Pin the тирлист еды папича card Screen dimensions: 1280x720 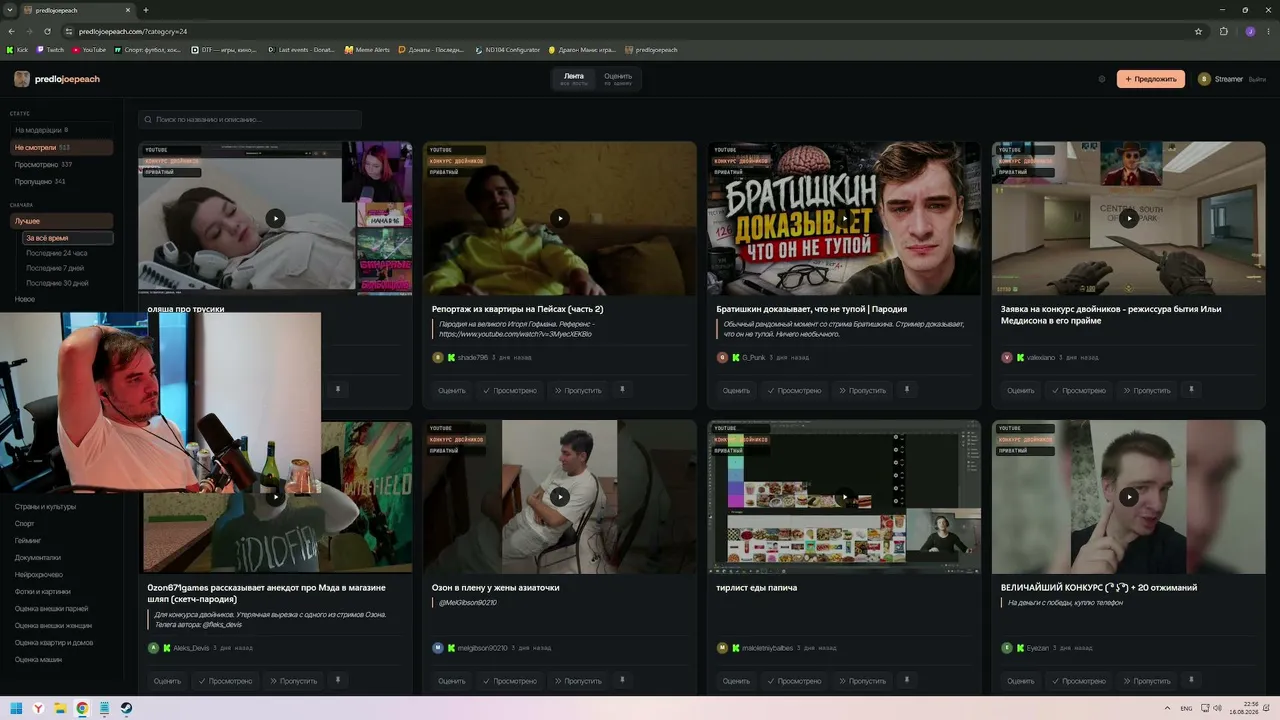(906, 680)
